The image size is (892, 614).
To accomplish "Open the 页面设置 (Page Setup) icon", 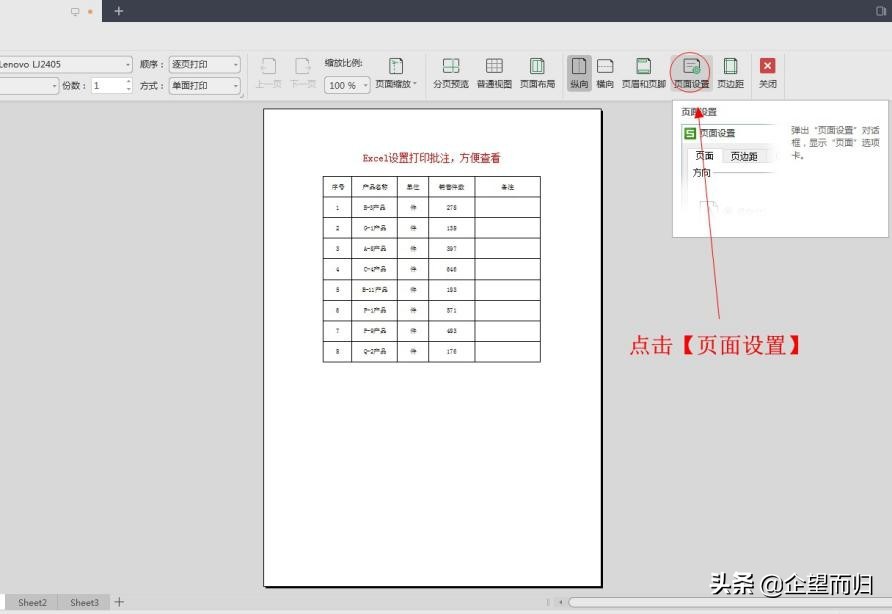I will [x=692, y=72].
